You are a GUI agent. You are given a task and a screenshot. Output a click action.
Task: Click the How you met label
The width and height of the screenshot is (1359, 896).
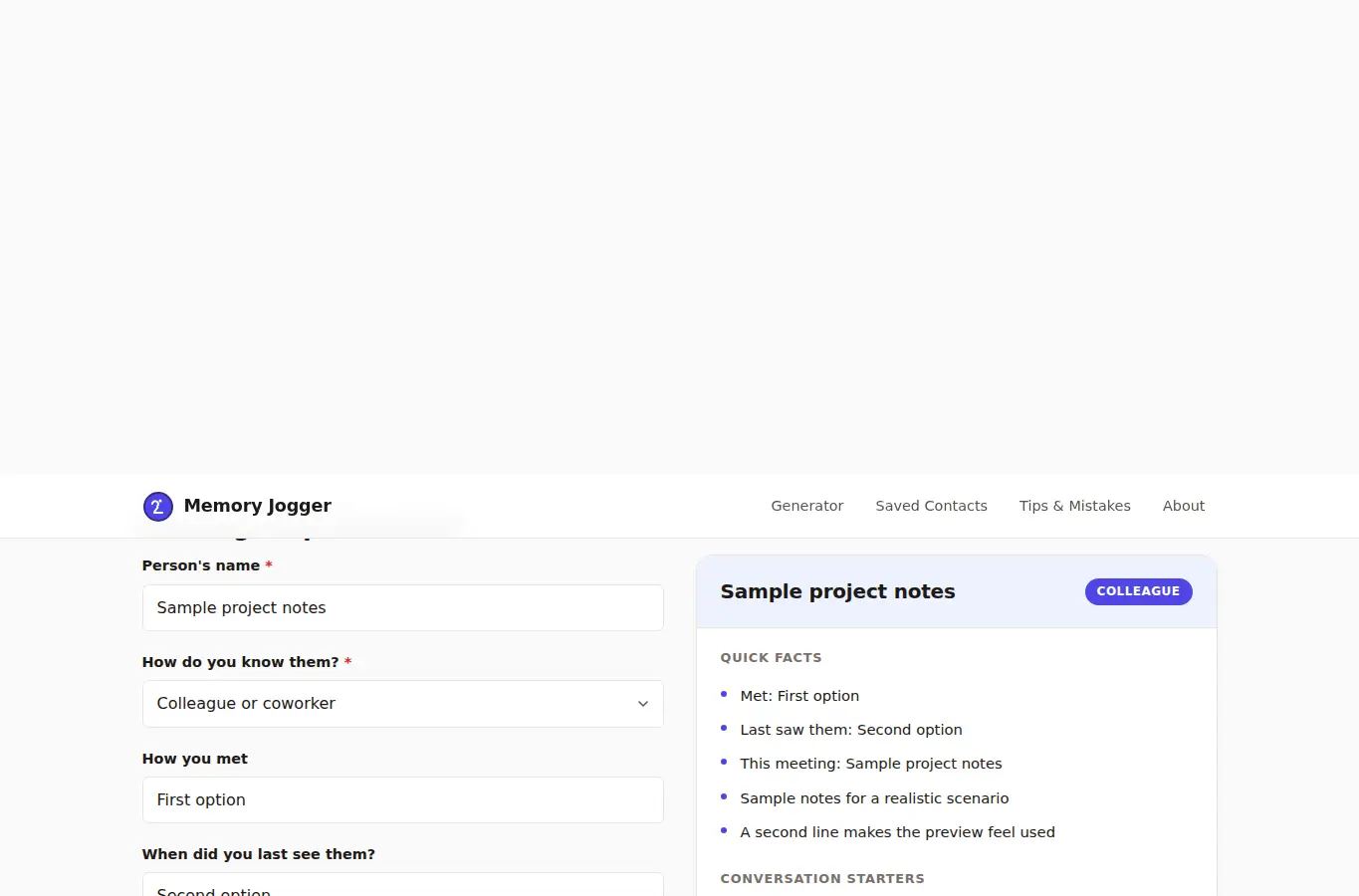click(195, 759)
